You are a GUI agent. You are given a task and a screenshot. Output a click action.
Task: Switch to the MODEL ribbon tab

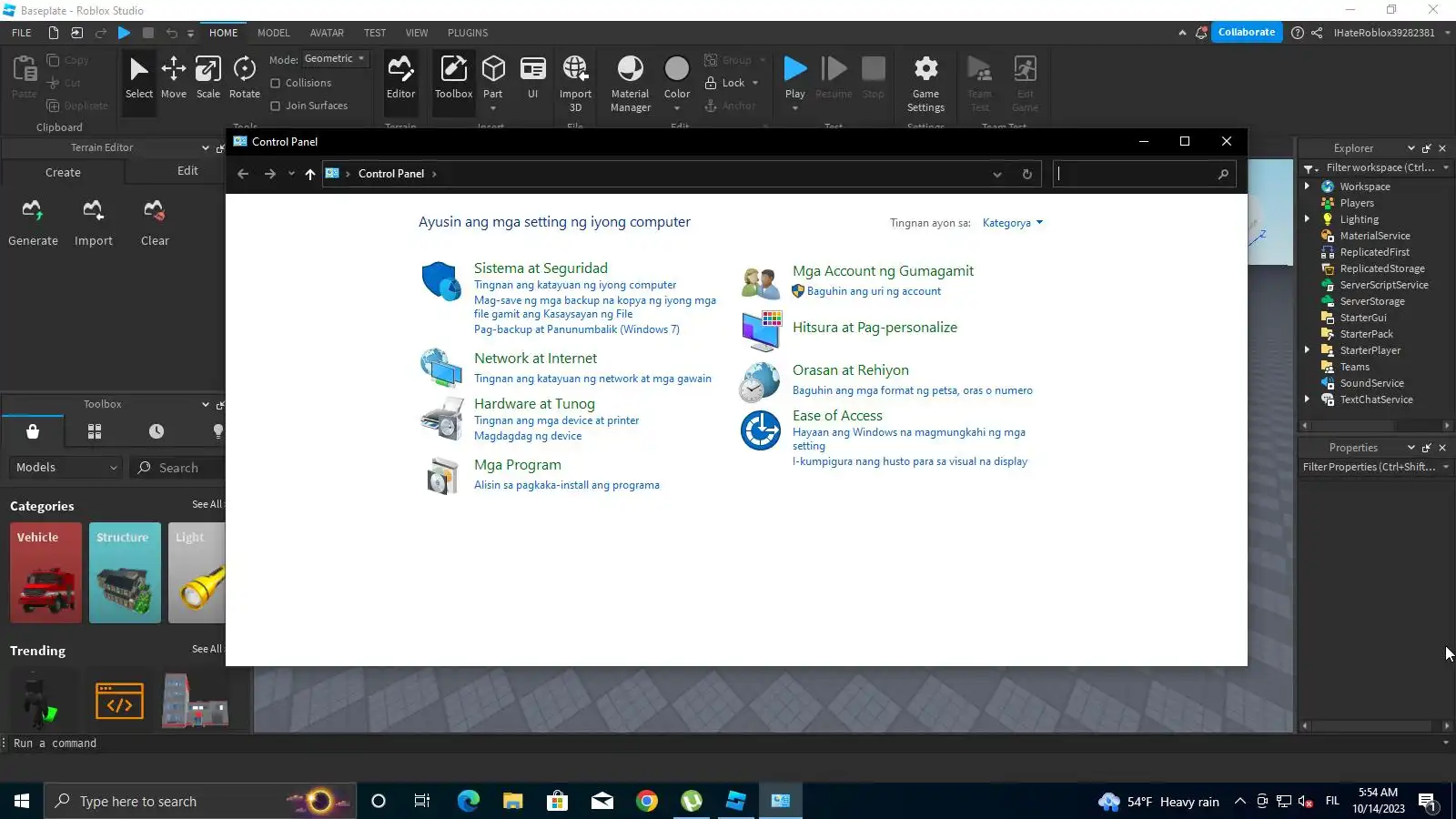click(x=273, y=33)
